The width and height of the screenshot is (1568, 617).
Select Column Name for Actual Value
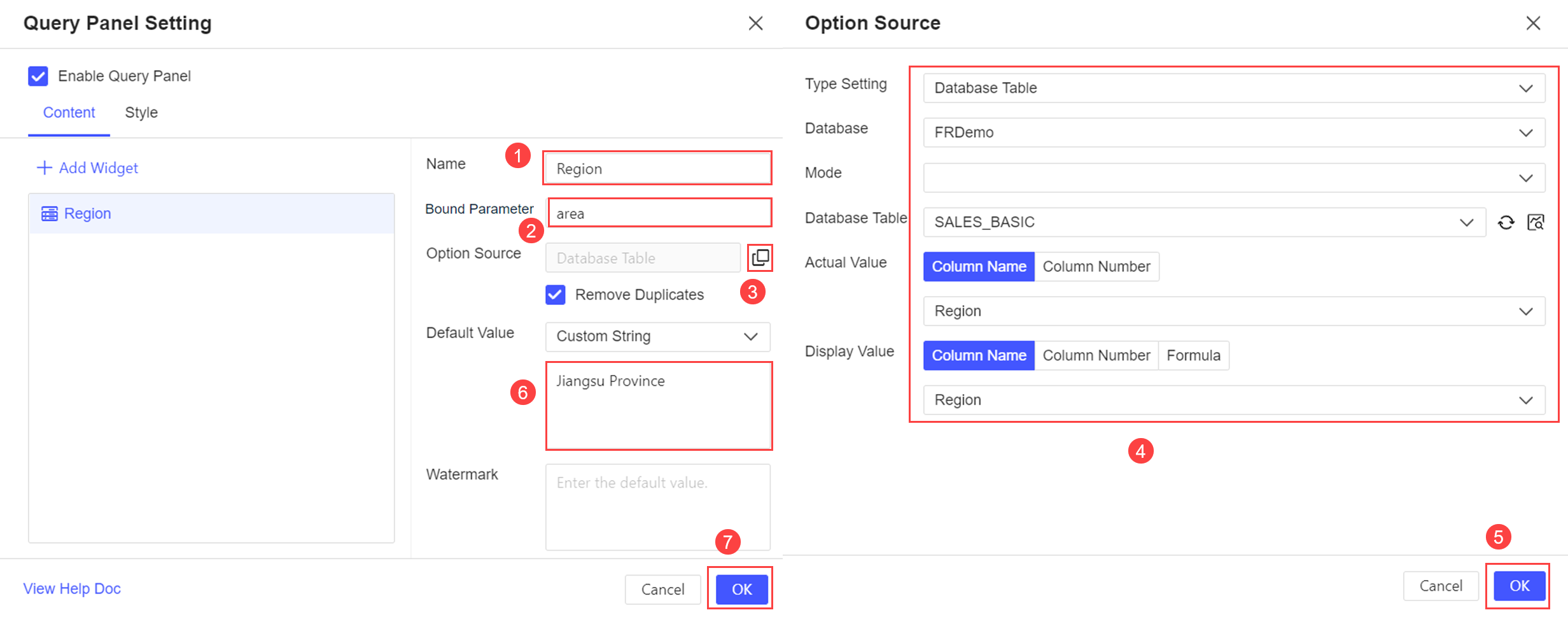click(979, 267)
